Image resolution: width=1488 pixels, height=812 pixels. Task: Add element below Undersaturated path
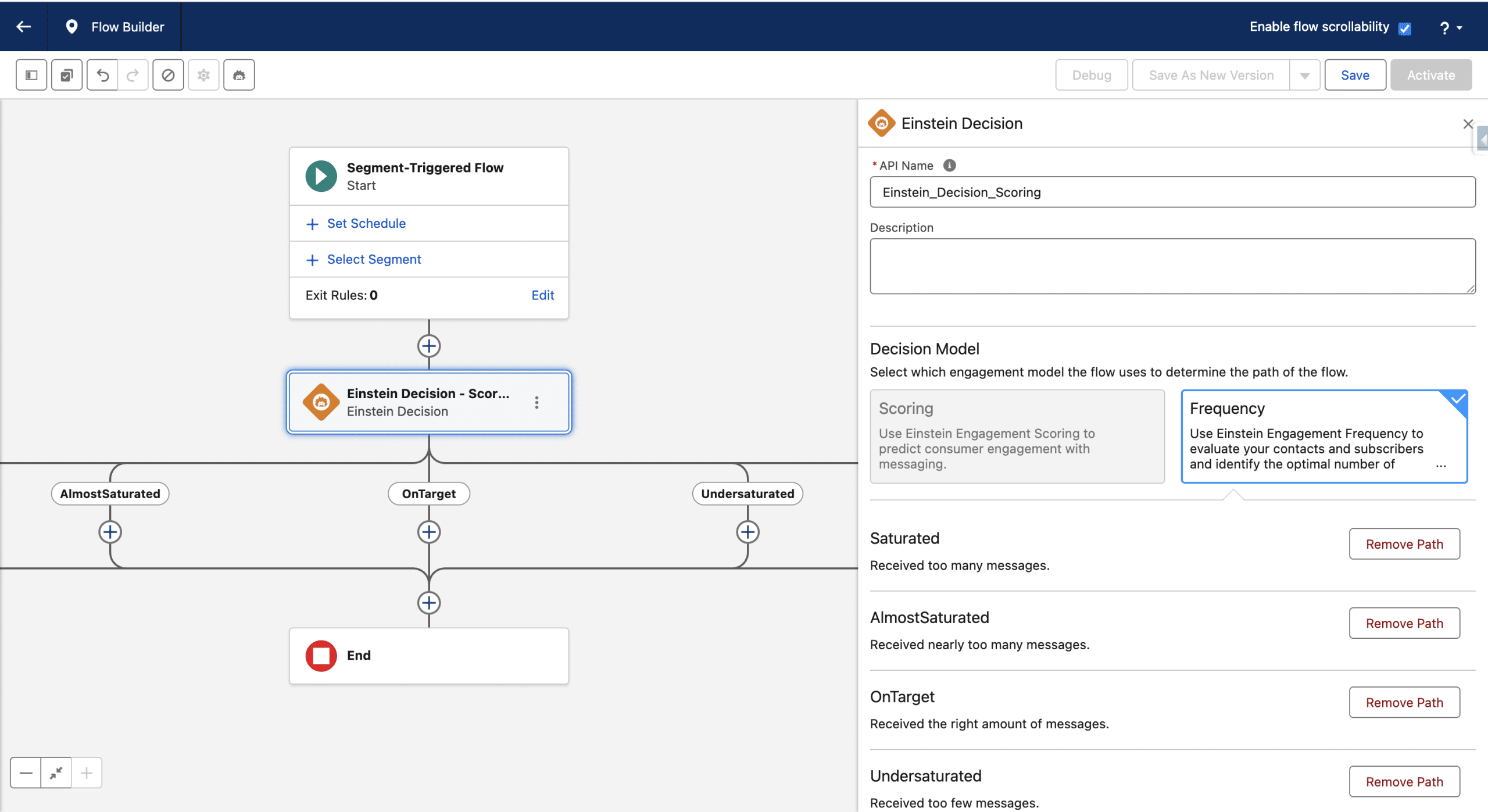click(747, 532)
